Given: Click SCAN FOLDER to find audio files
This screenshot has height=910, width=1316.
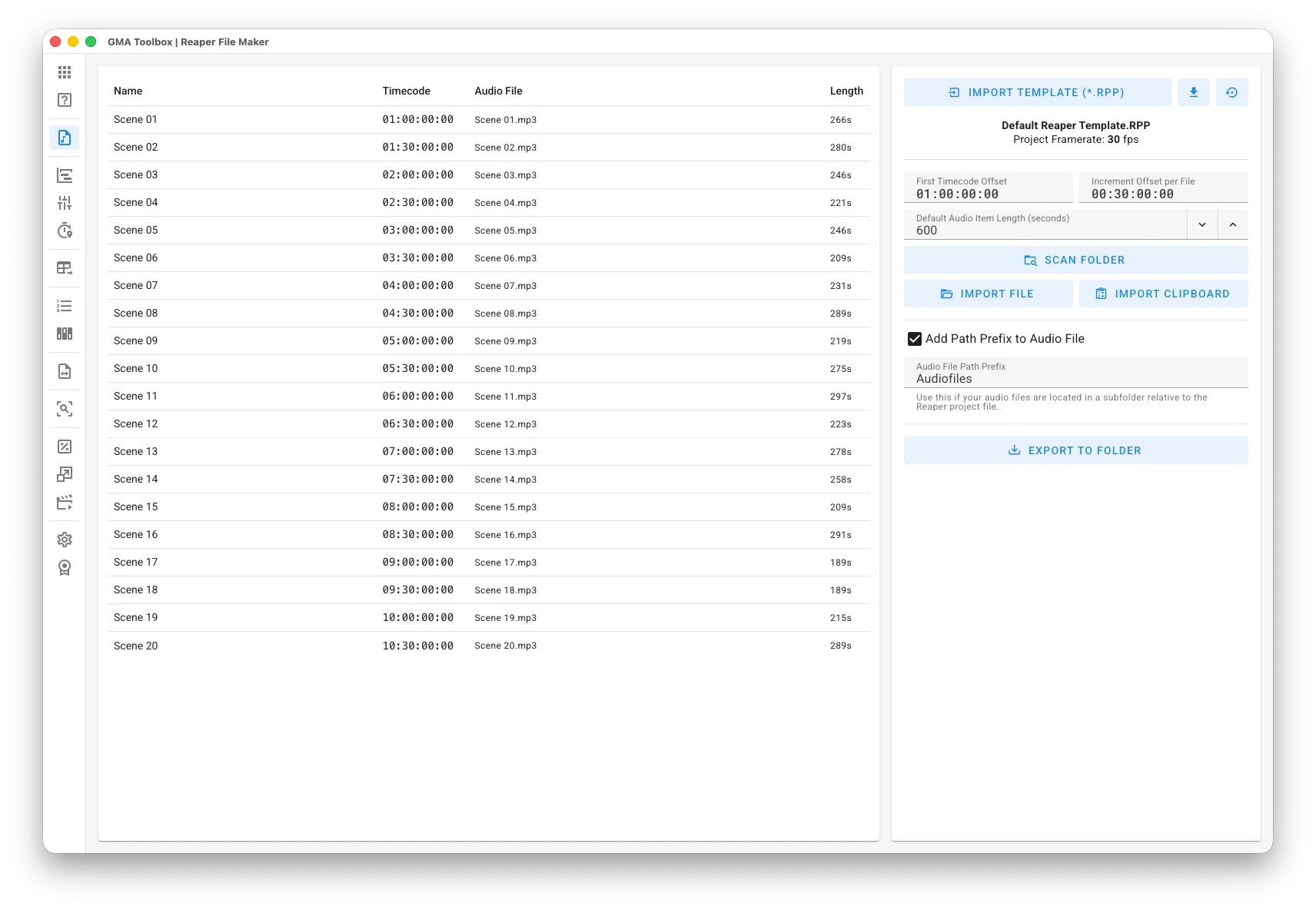Looking at the screenshot, I should (1075, 260).
